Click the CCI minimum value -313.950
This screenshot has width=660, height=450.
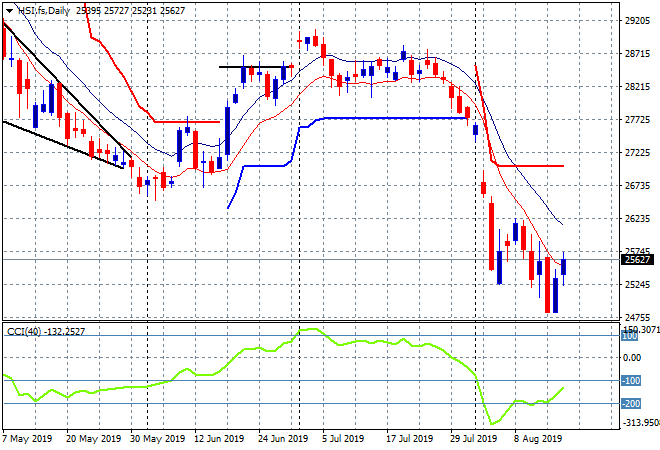pyautogui.click(x=641, y=423)
